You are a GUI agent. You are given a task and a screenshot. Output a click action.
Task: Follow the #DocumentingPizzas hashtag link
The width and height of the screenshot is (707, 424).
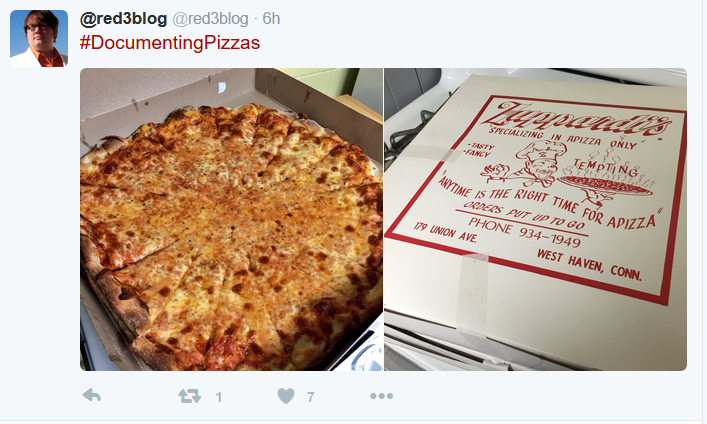[170, 43]
